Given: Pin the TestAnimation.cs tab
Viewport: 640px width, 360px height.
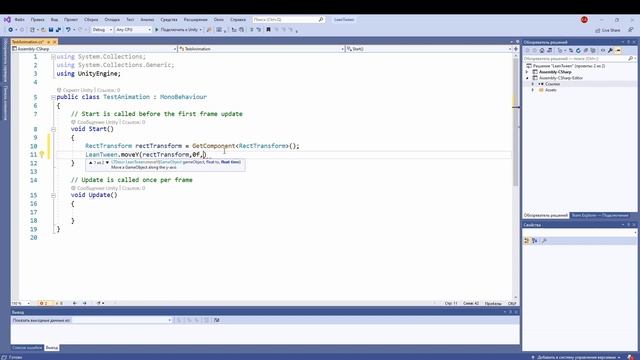Looking at the screenshot, I should [48, 42].
